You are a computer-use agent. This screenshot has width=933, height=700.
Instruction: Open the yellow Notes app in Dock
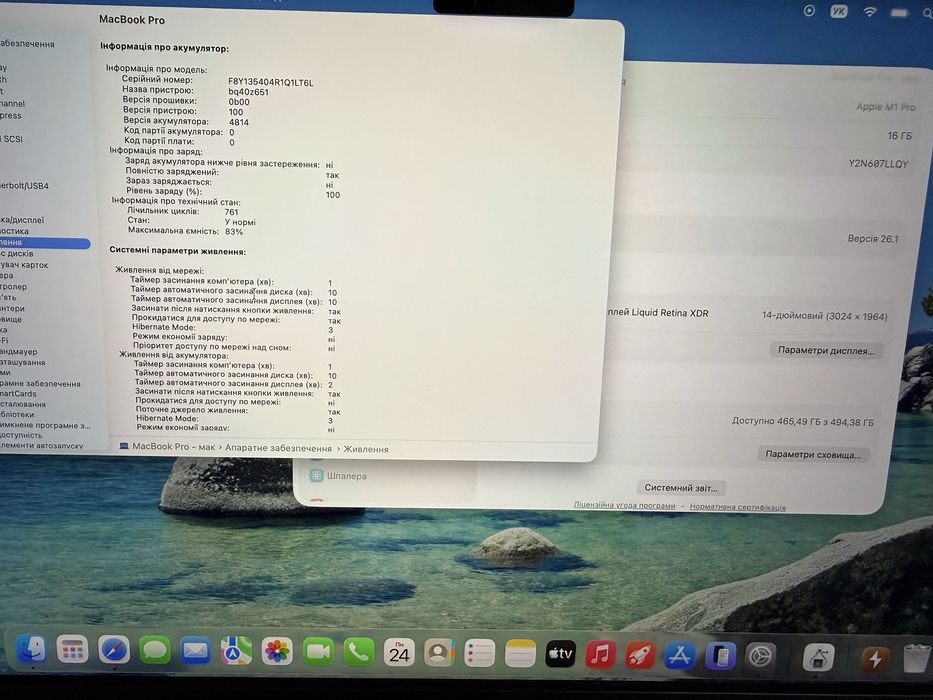(x=520, y=654)
